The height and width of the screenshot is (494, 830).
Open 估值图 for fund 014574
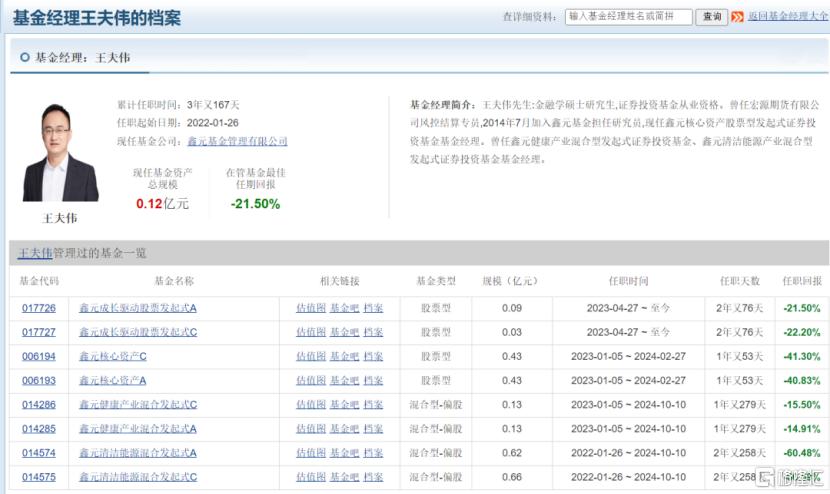(311, 453)
